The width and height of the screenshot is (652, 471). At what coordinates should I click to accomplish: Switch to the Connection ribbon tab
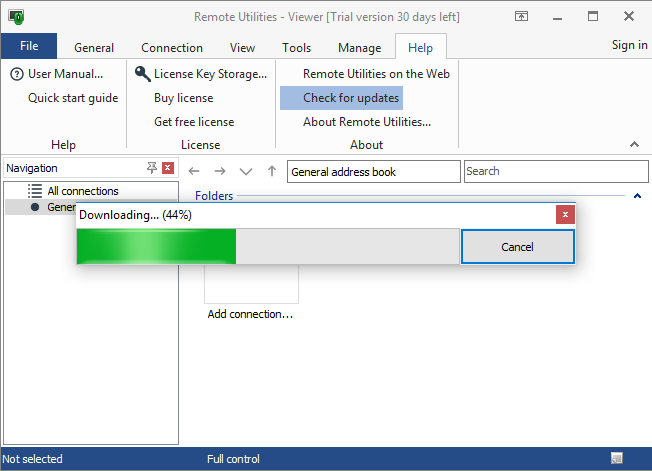172,48
